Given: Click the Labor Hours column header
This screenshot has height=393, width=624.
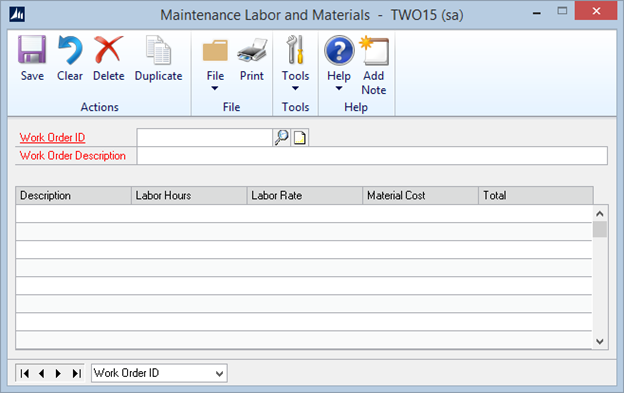Looking at the screenshot, I should [189, 196].
